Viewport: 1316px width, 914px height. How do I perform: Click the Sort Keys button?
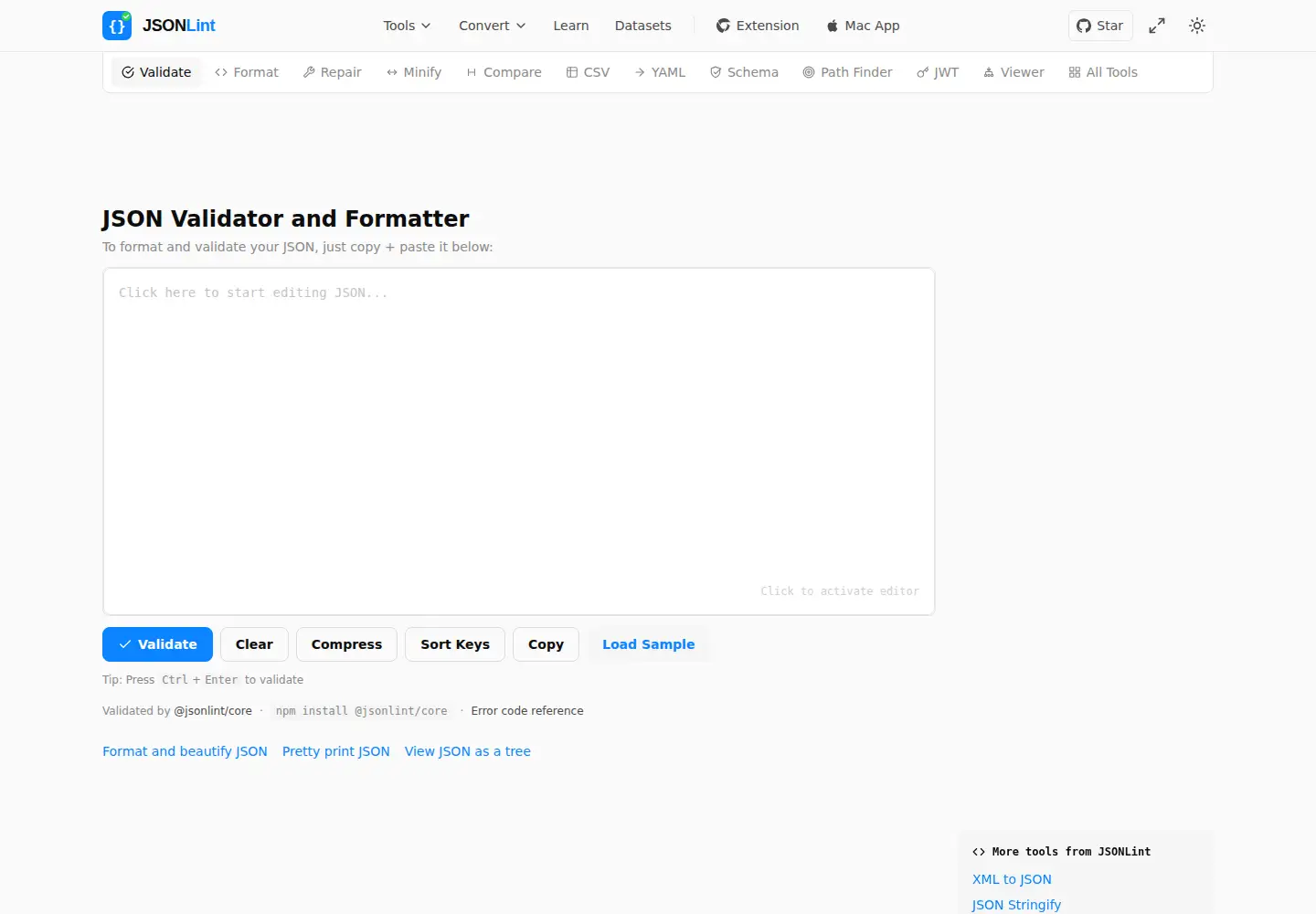(x=455, y=644)
